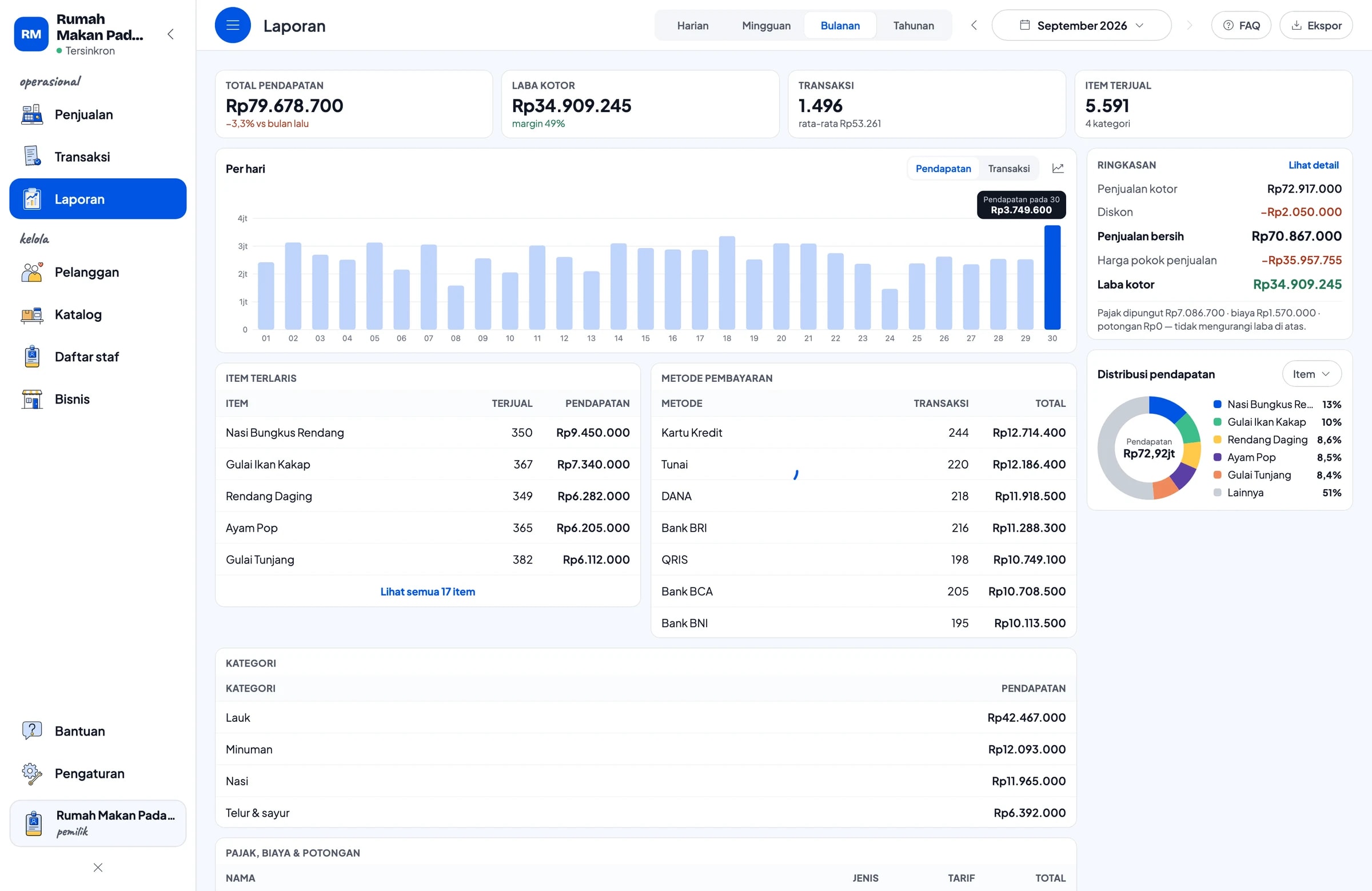Open Transaksi from the sidebar

98,157
